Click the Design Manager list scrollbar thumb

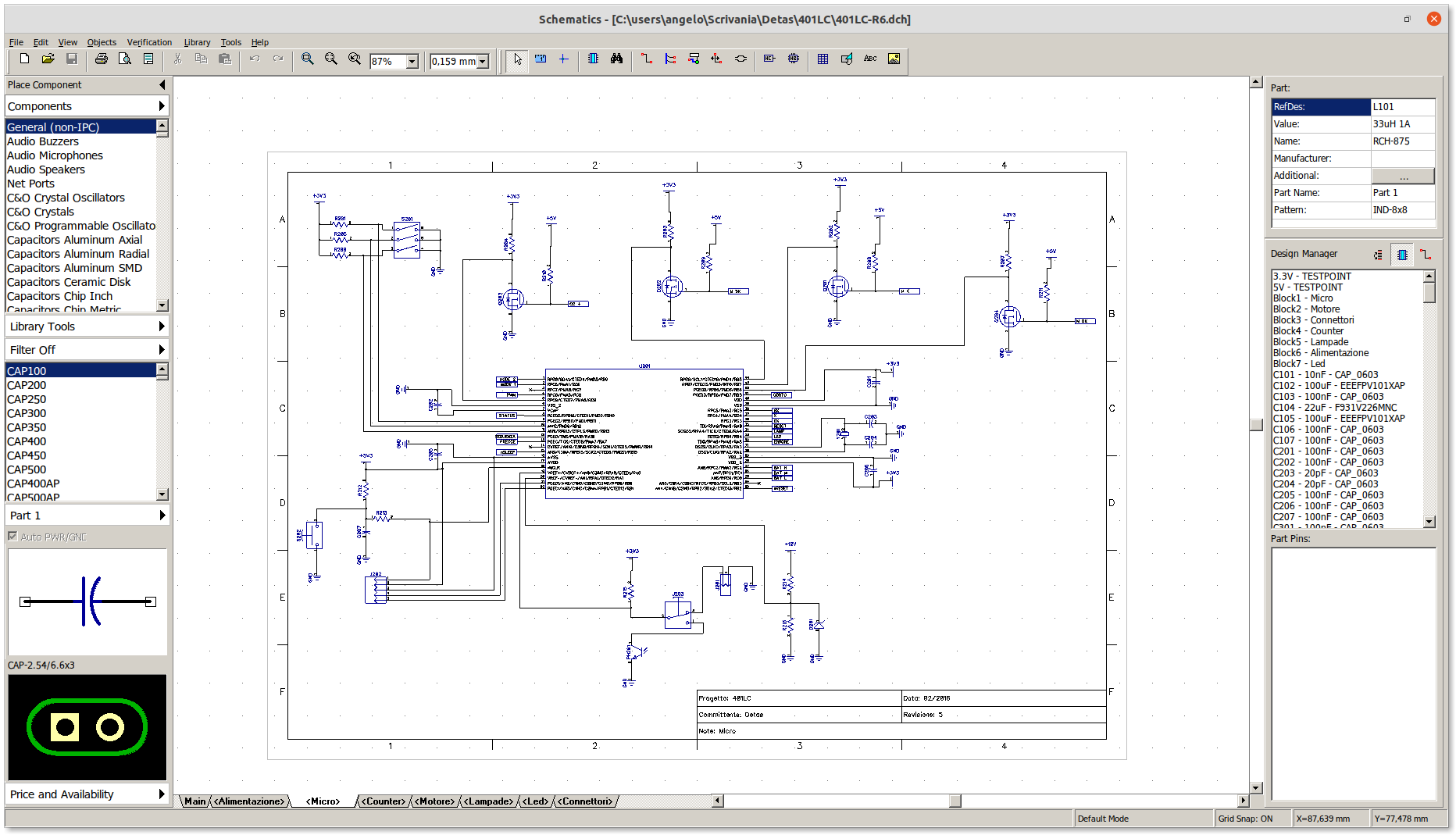(x=1429, y=292)
